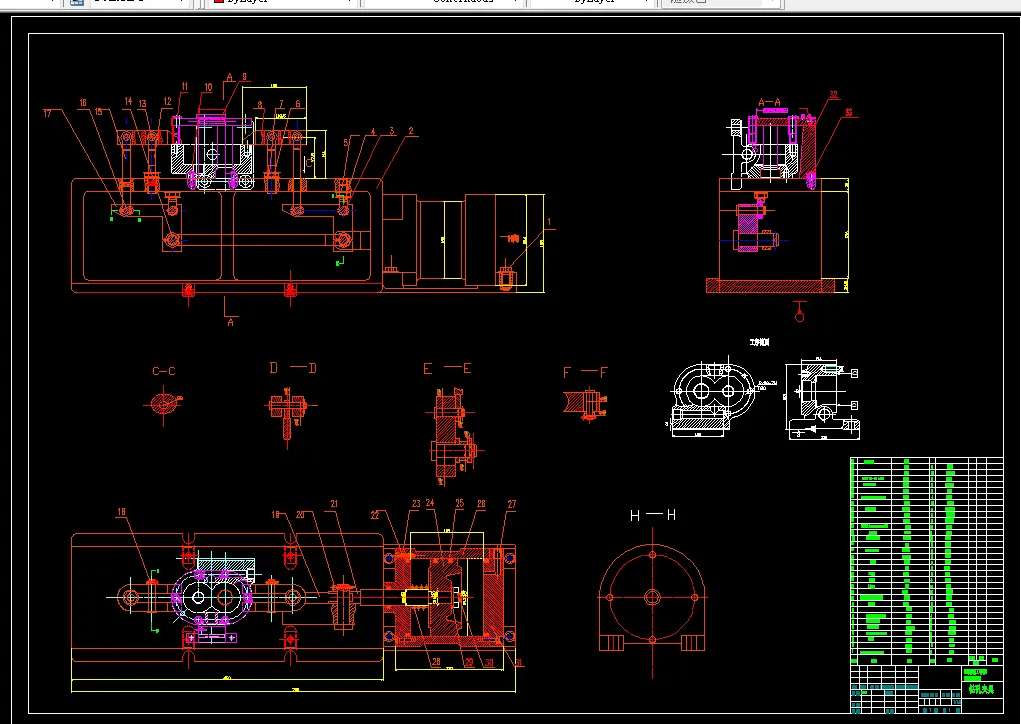Click part number 33 callout in A-A view
1021x724 pixels.
point(848,112)
